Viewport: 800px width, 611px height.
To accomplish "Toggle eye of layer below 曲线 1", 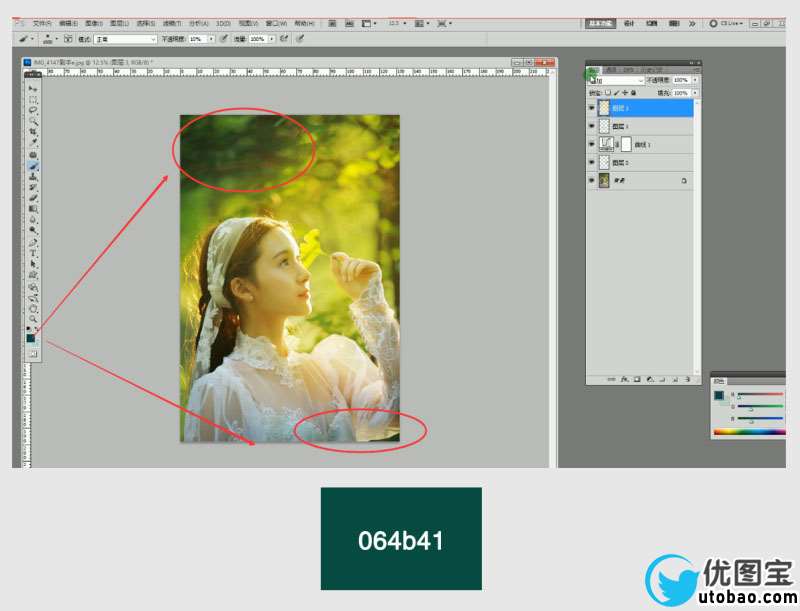I will pyautogui.click(x=591, y=162).
